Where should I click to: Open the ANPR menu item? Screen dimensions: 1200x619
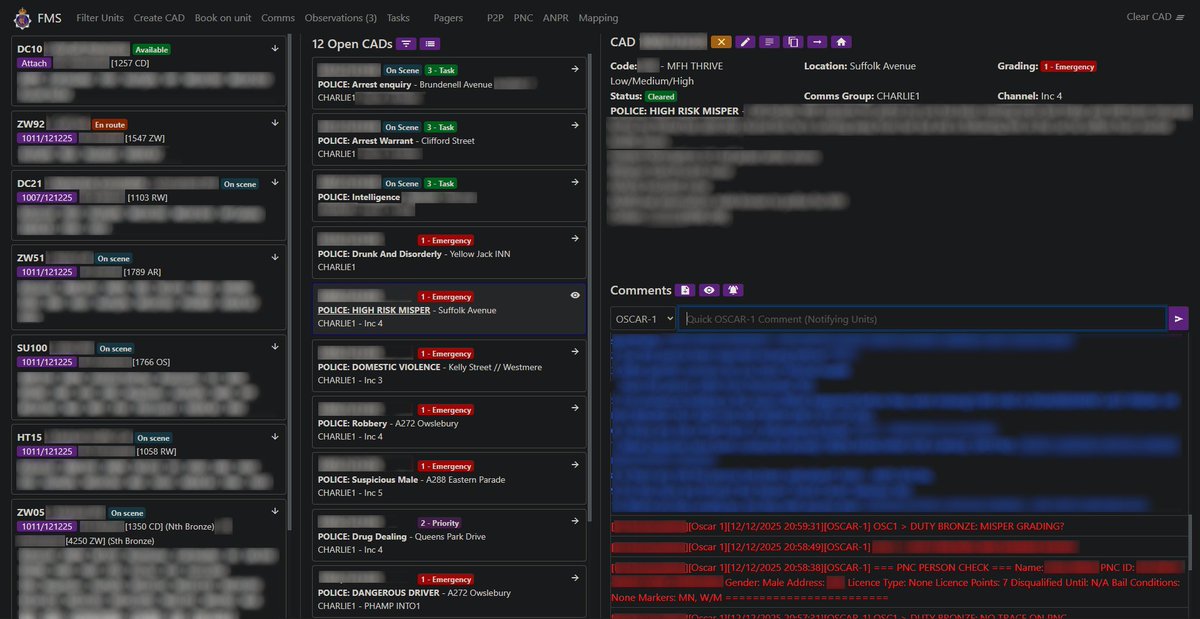click(556, 18)
